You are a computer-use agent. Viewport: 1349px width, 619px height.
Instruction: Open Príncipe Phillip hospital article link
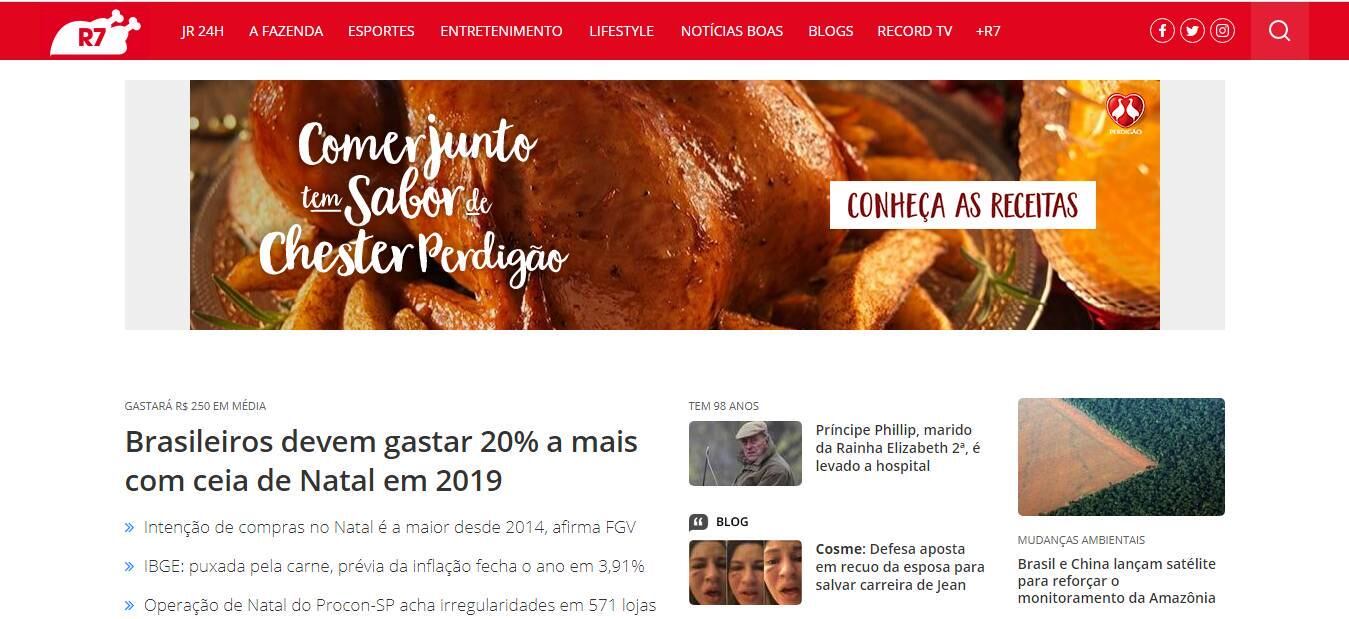pos(898,448)
